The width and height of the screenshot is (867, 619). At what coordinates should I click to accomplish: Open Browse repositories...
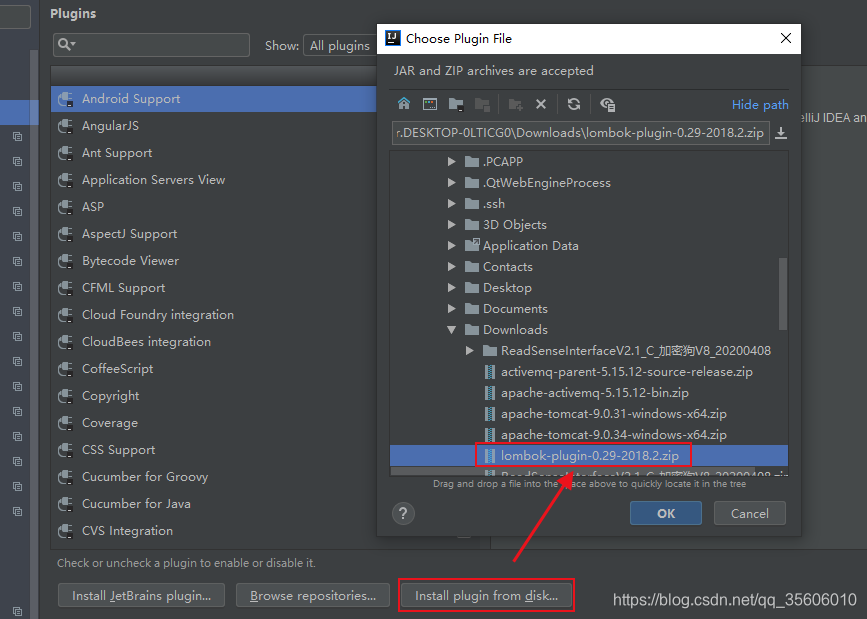pos(313,595)
